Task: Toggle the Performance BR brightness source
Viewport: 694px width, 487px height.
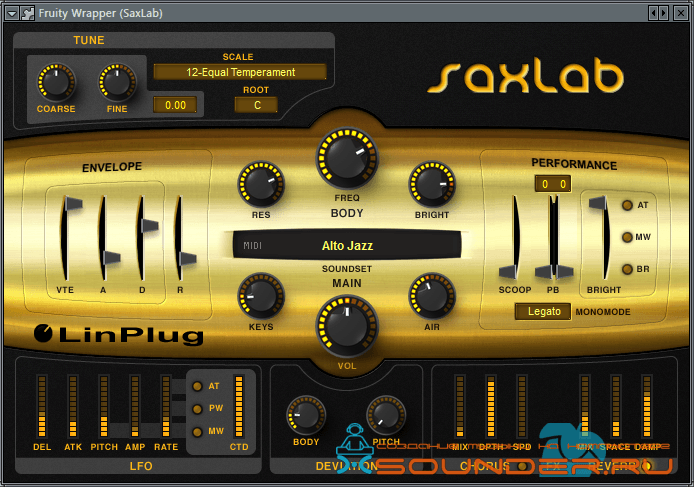Action: 627,269
